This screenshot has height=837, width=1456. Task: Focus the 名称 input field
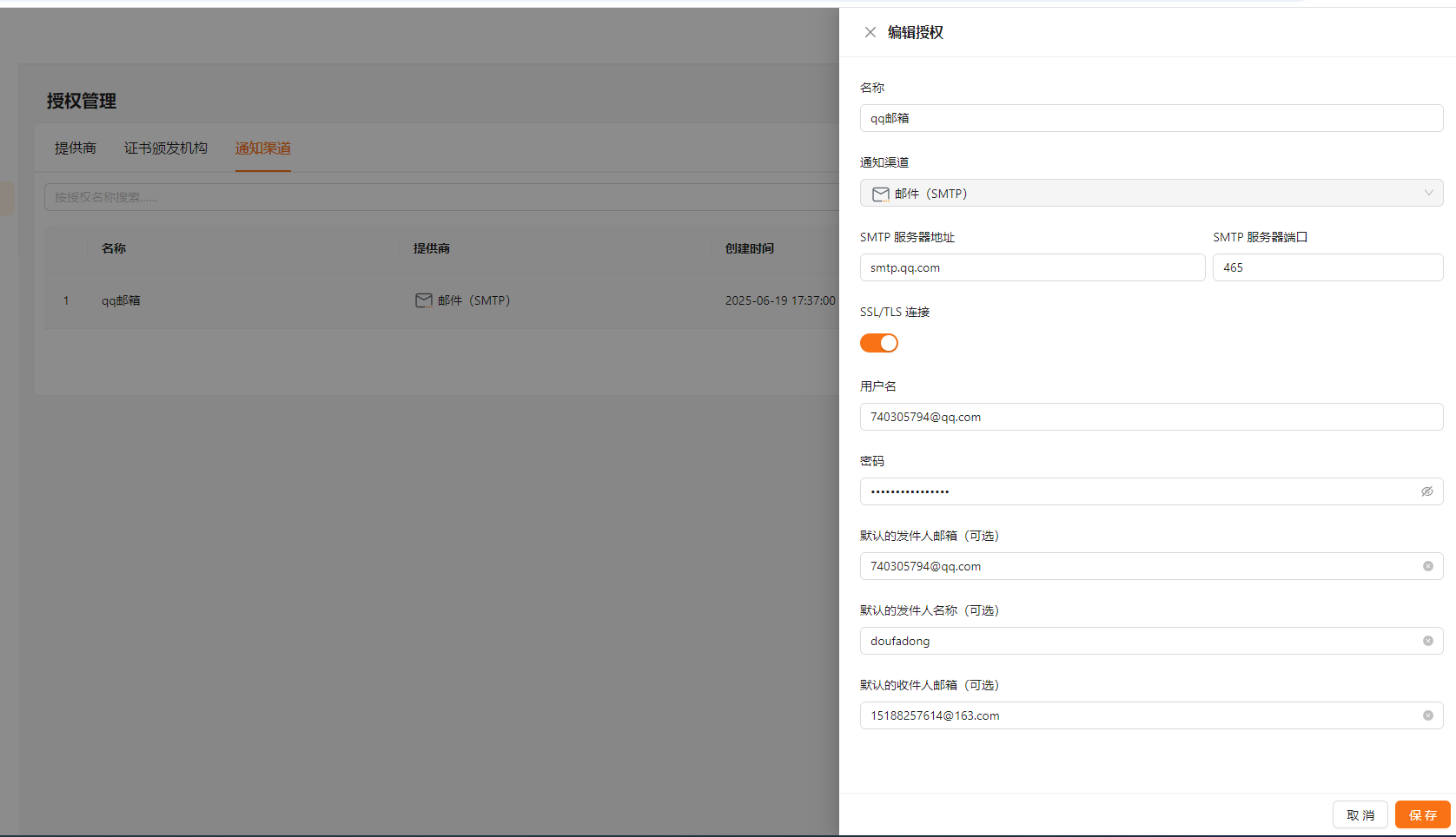pos(1150,118)
